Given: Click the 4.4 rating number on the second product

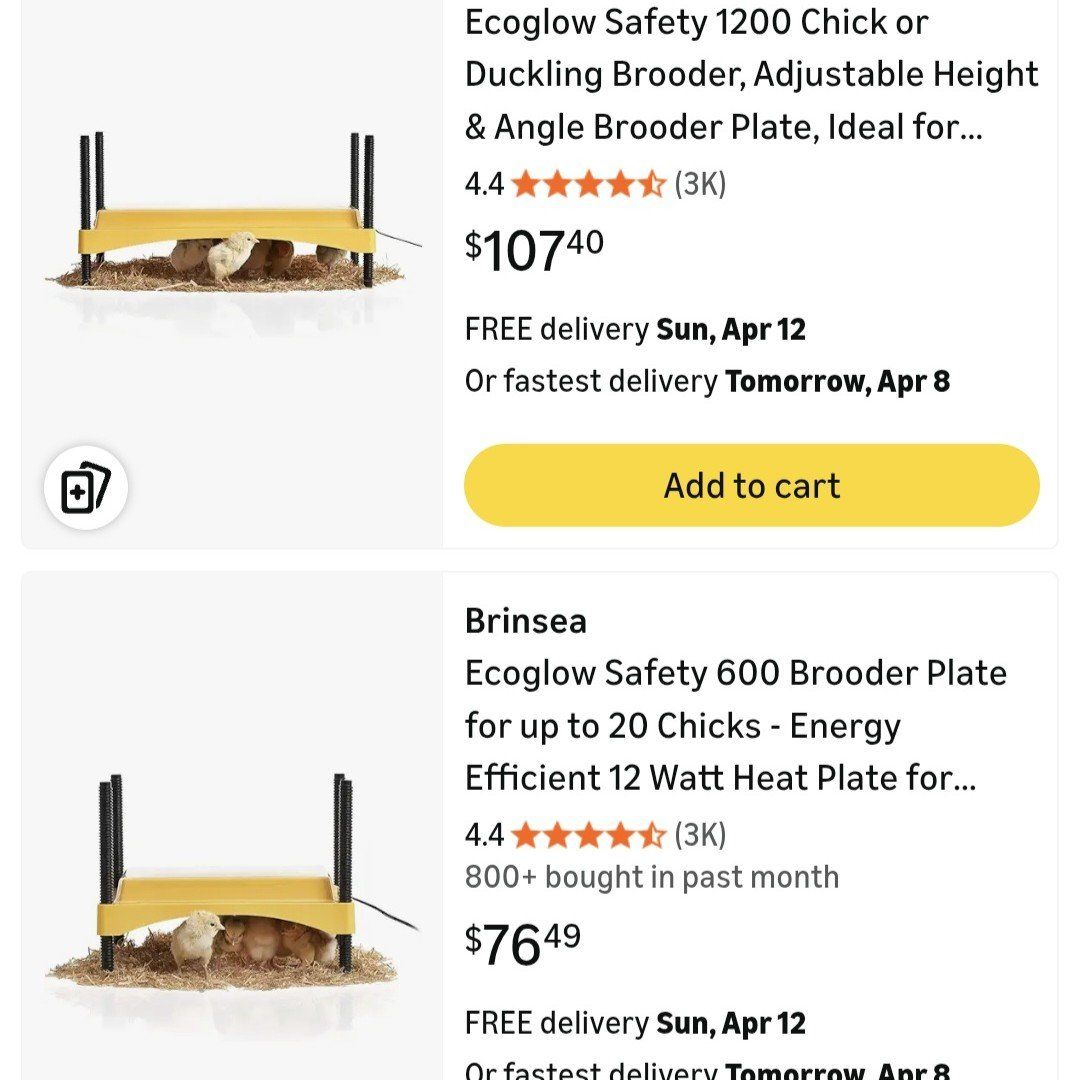Looking at the screenshot, I should [483, 835].
